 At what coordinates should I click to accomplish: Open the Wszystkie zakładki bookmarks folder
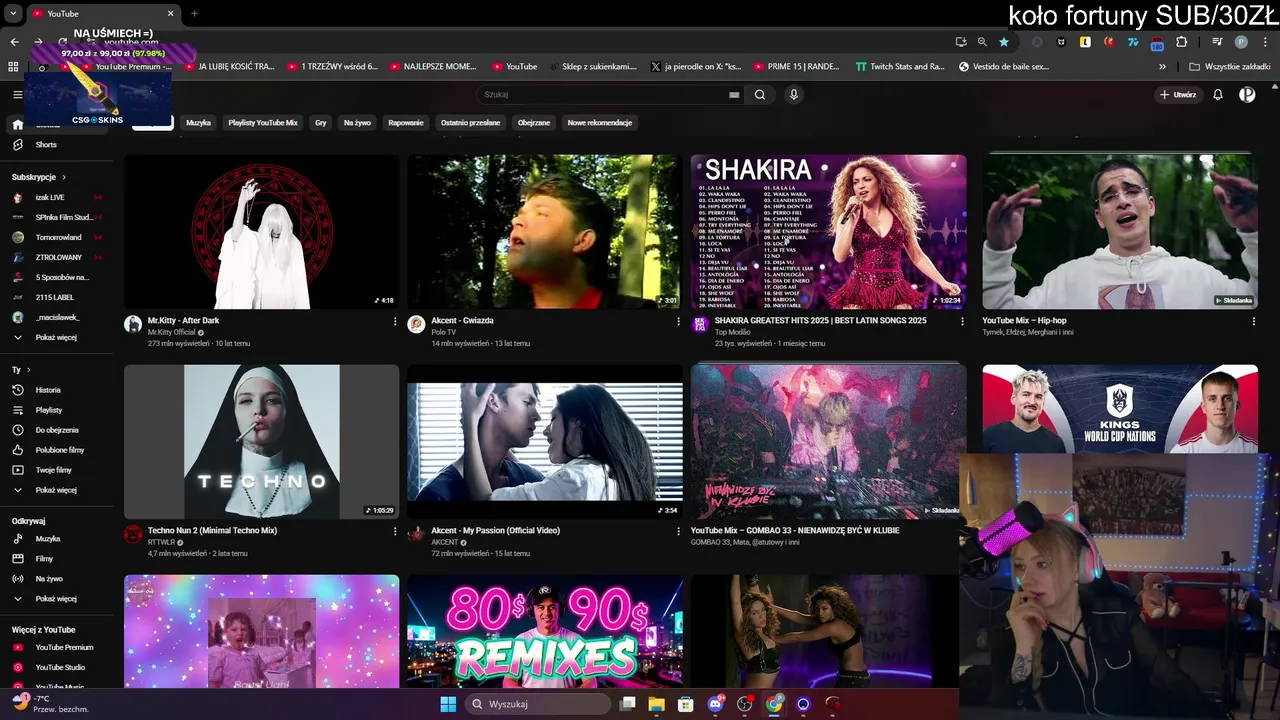[x=1230, y=67]
